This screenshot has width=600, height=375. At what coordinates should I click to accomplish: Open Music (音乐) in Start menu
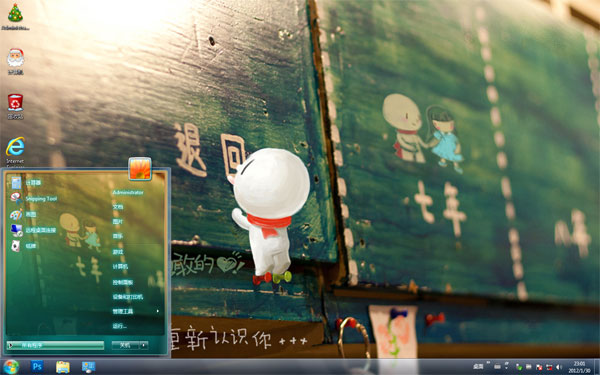tap(118, 236)
